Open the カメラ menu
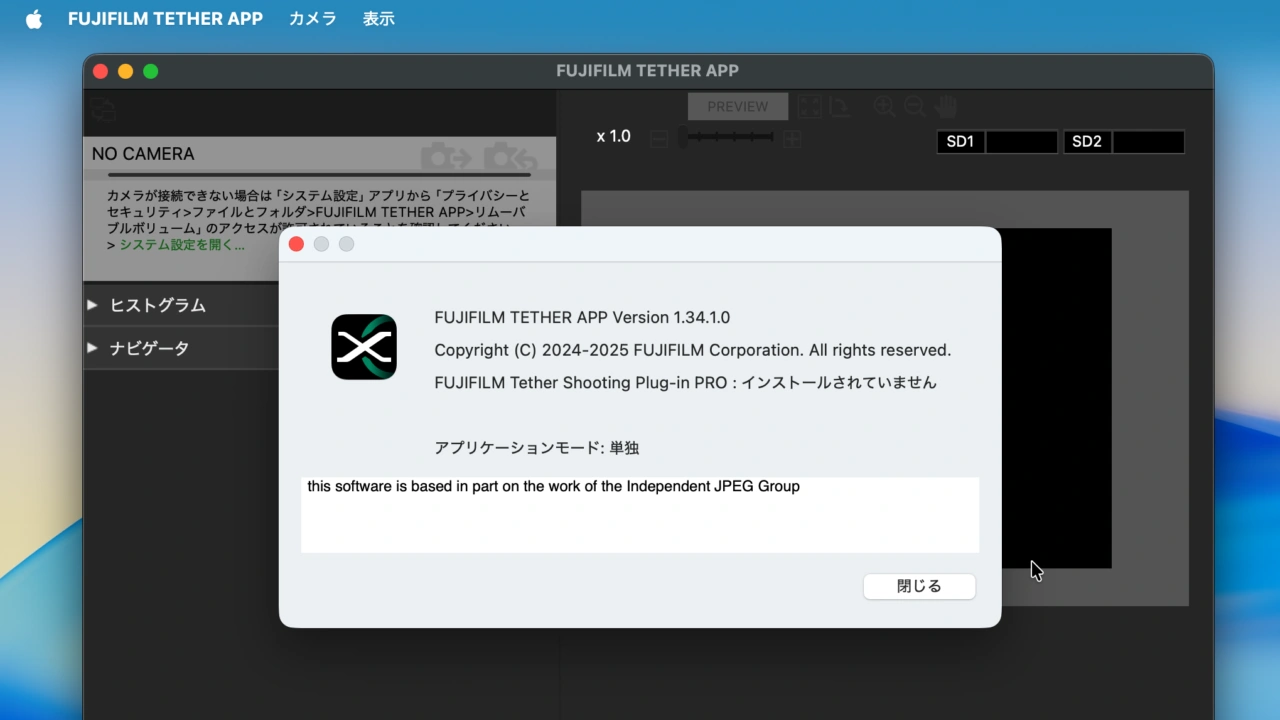1280x720 pixels. click(x=312, y=18)
